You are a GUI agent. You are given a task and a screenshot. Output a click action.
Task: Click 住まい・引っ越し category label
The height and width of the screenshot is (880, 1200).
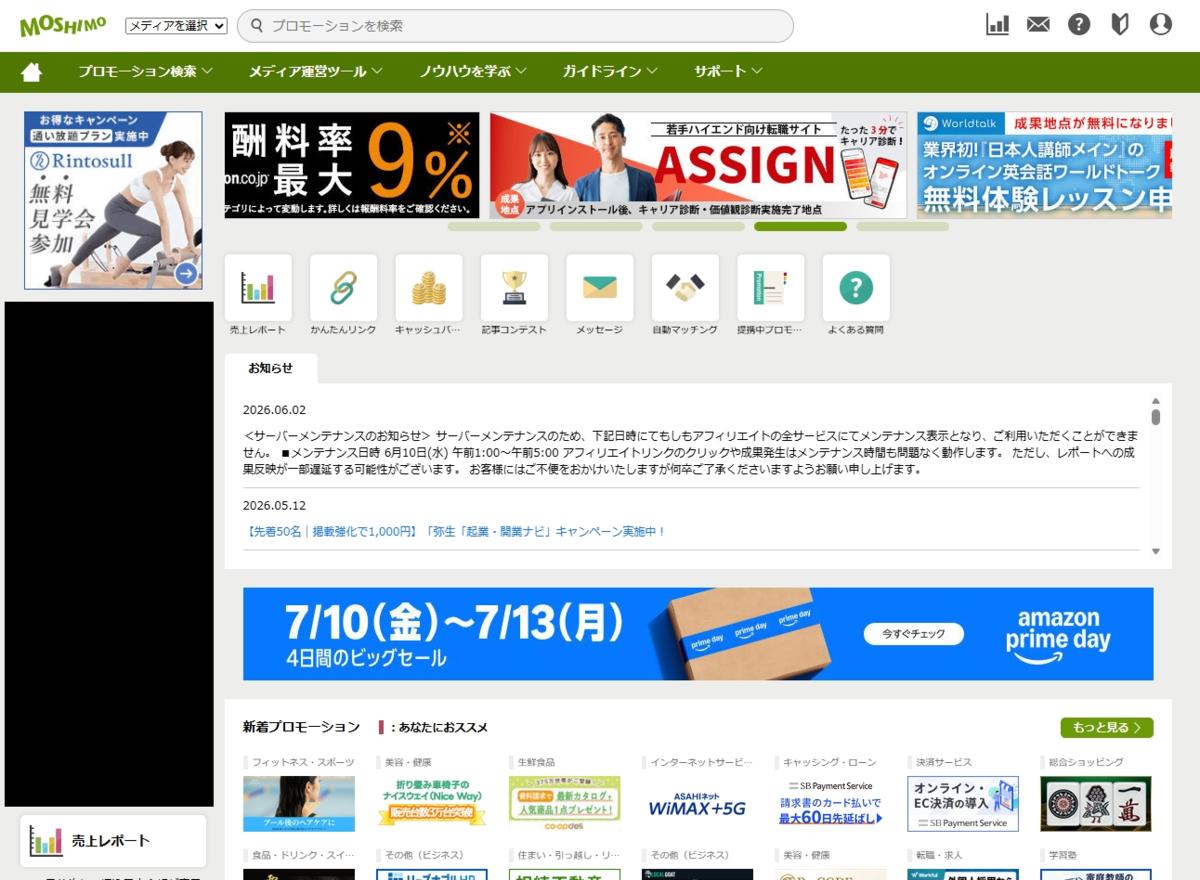coord(568,856)
